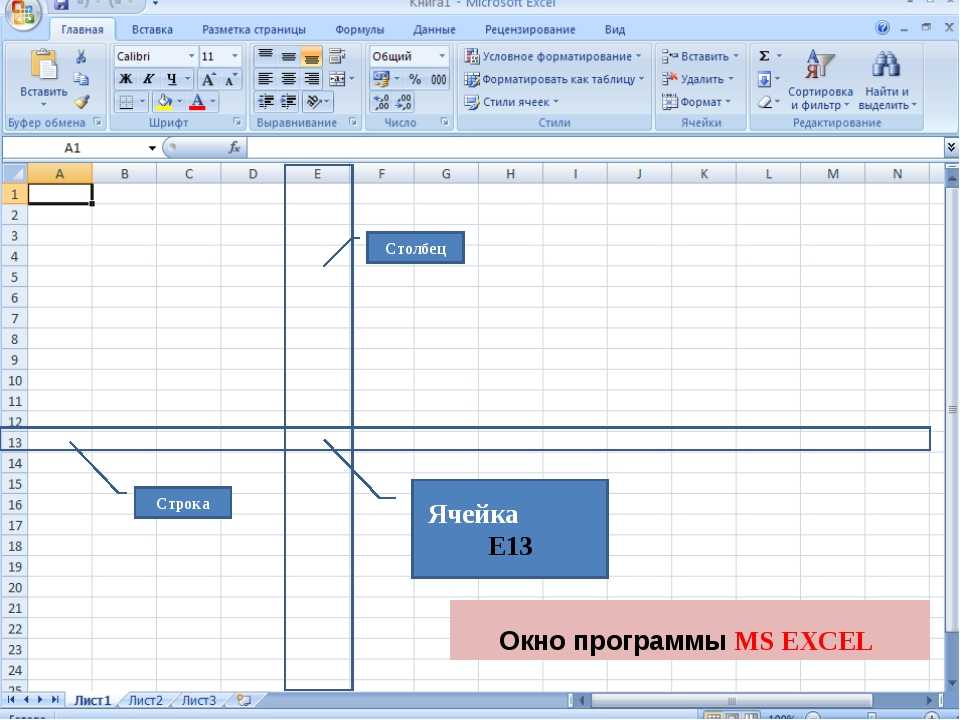960x720 pixels.
Task: Open the Рецензирование tab
Action: (530, 29)
